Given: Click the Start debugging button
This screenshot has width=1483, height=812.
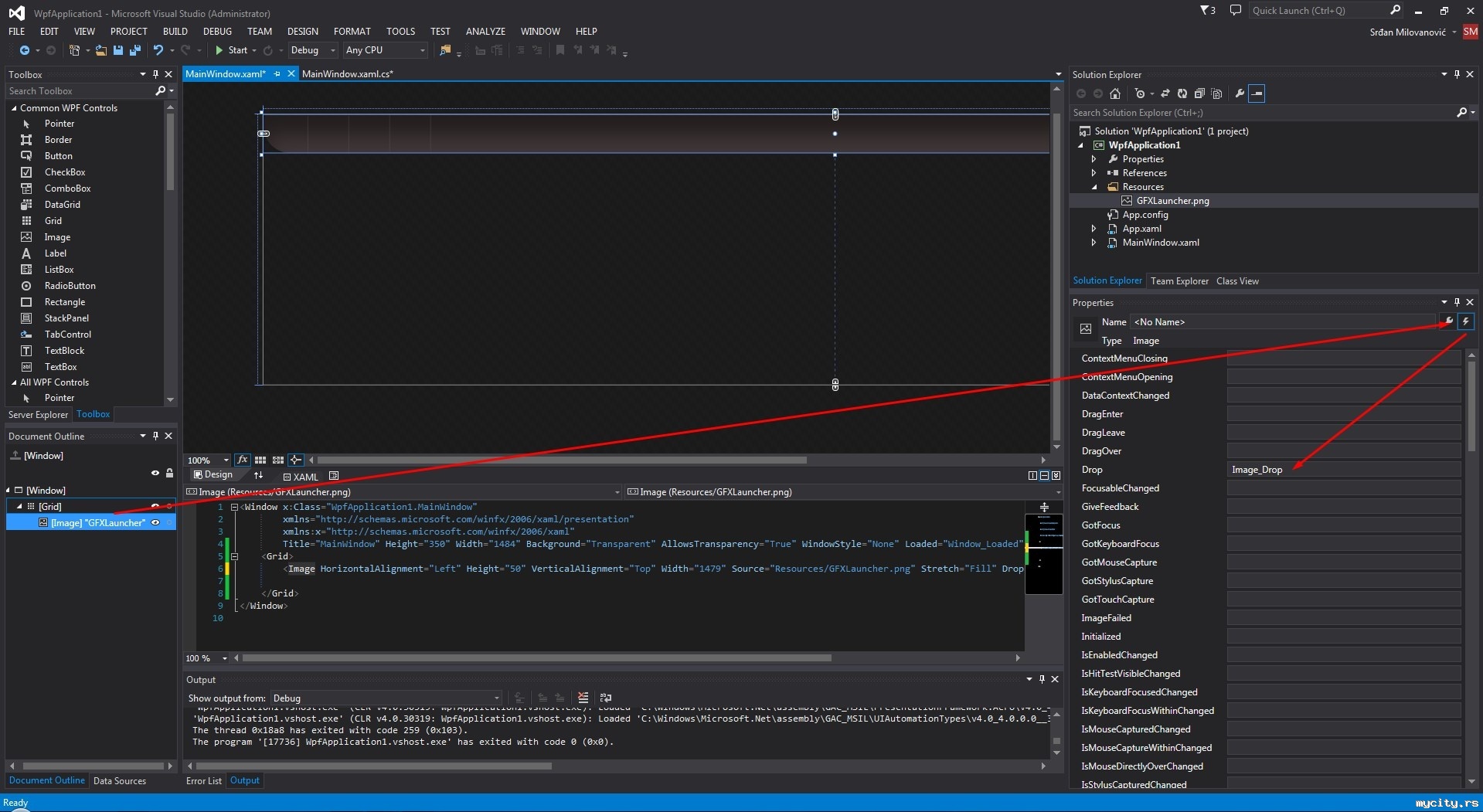Looking at the screenshot, I should pyautogui.click(x=231, y=50).
